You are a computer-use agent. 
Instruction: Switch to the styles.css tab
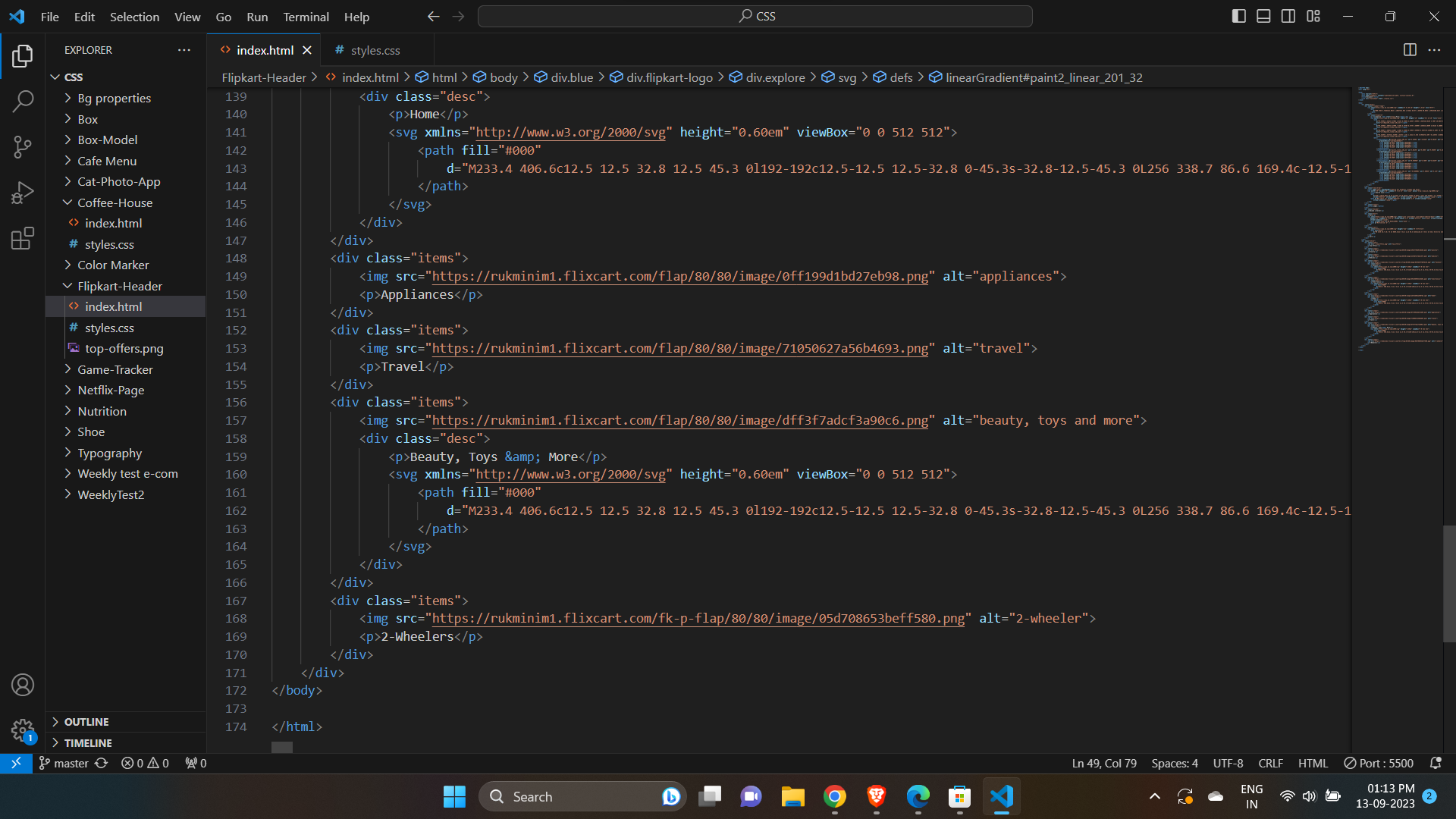click(375, 50)
